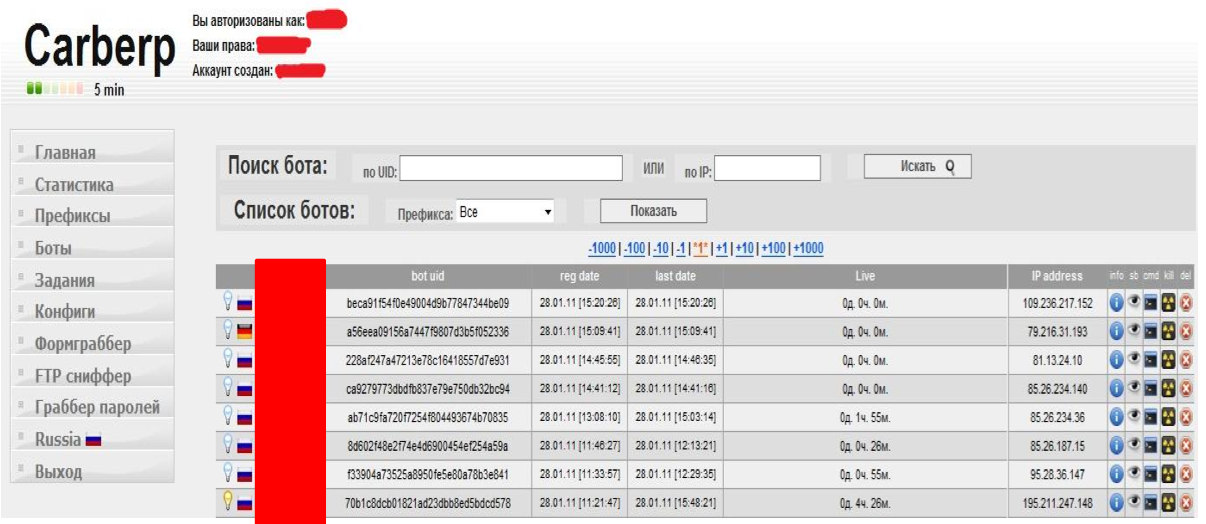Toggle sb eye icon for 85.26.187.15
Screen dimensions: 1206x524
[1135, 445]
